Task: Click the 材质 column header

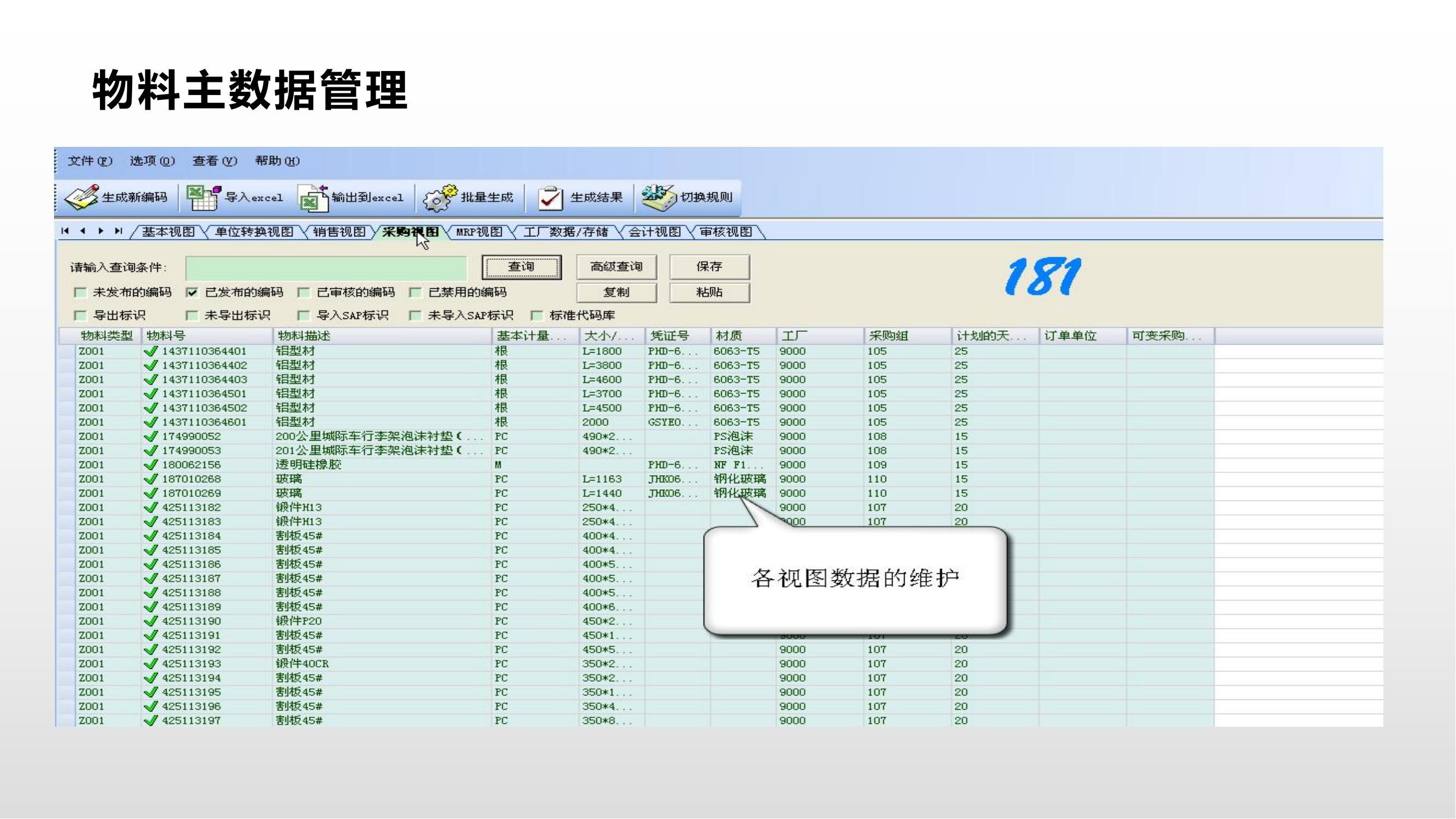Action: (x=744, y=336)
